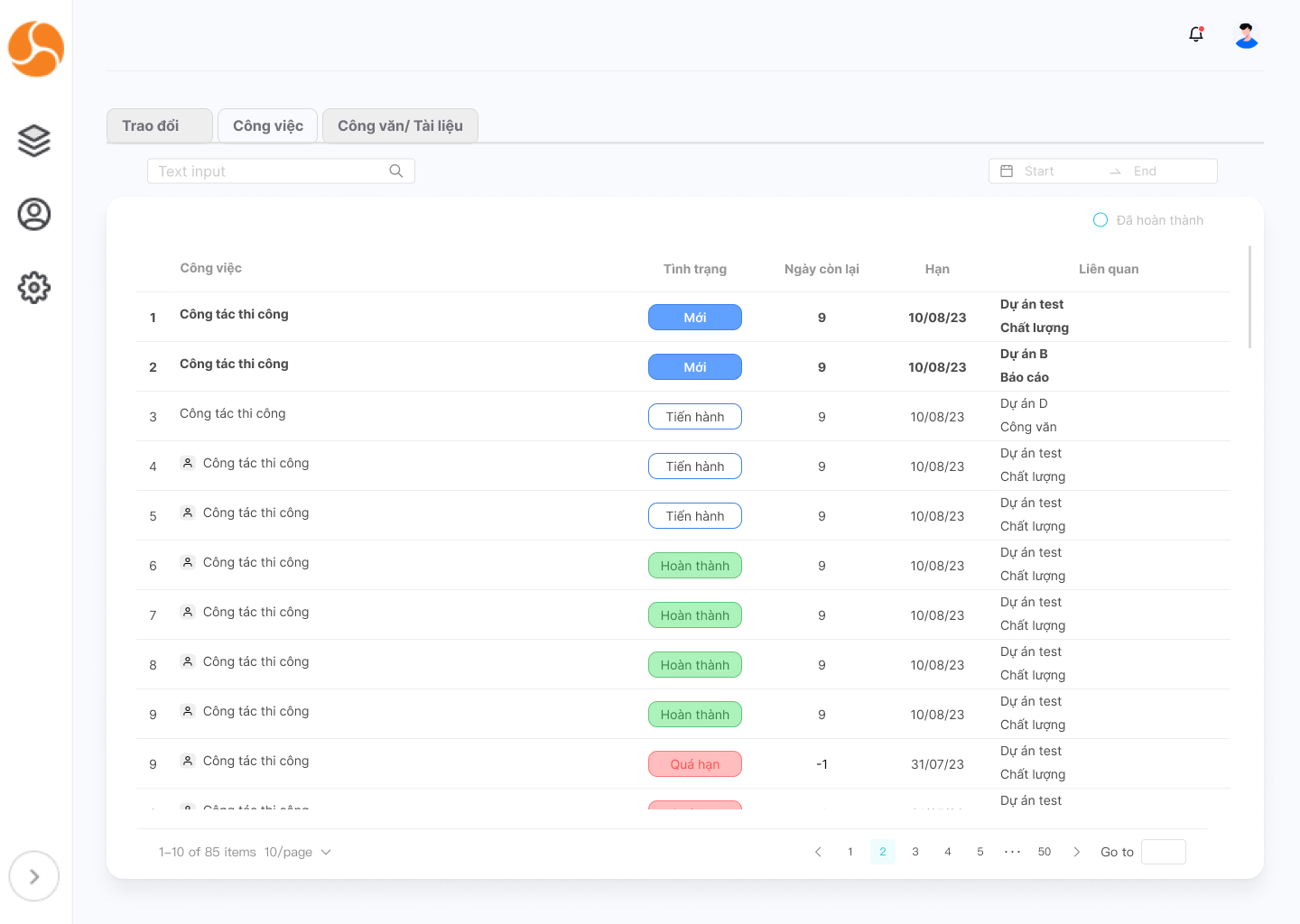Click the orange app logo
The width and height of the screenshot is (1300, 924).
36,49
